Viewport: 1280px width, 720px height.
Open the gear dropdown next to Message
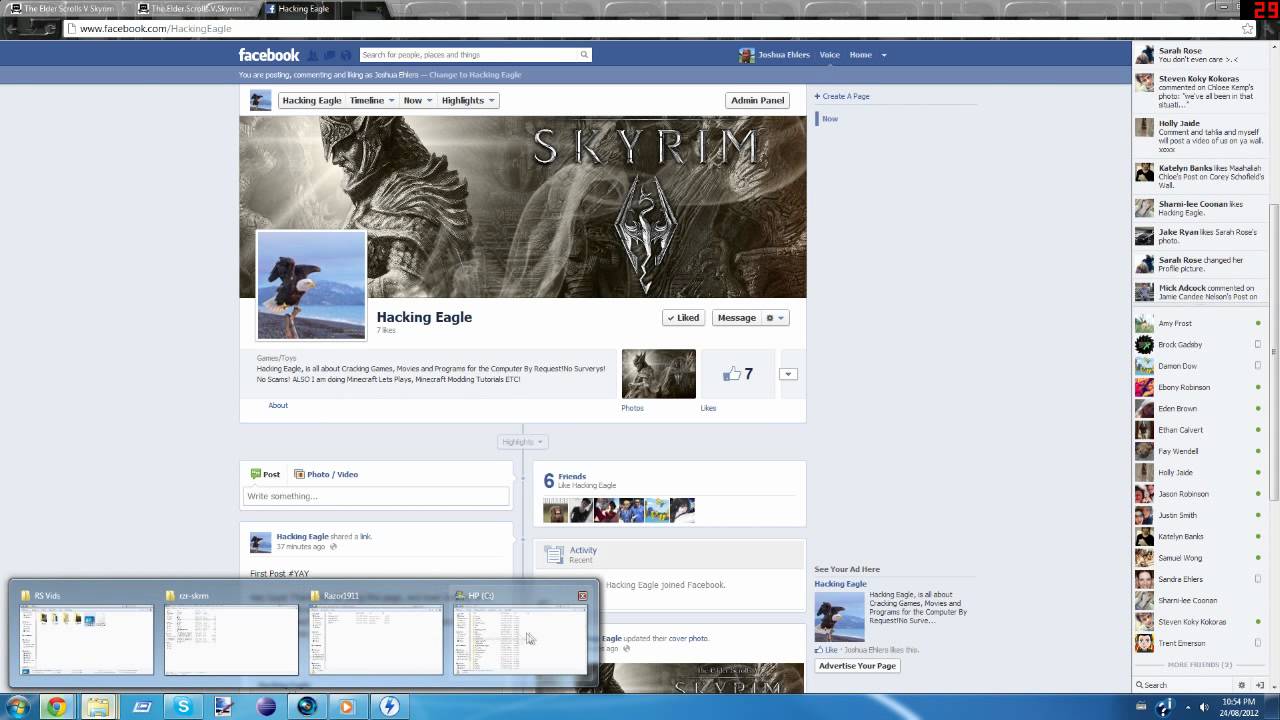tap(776, 318)
